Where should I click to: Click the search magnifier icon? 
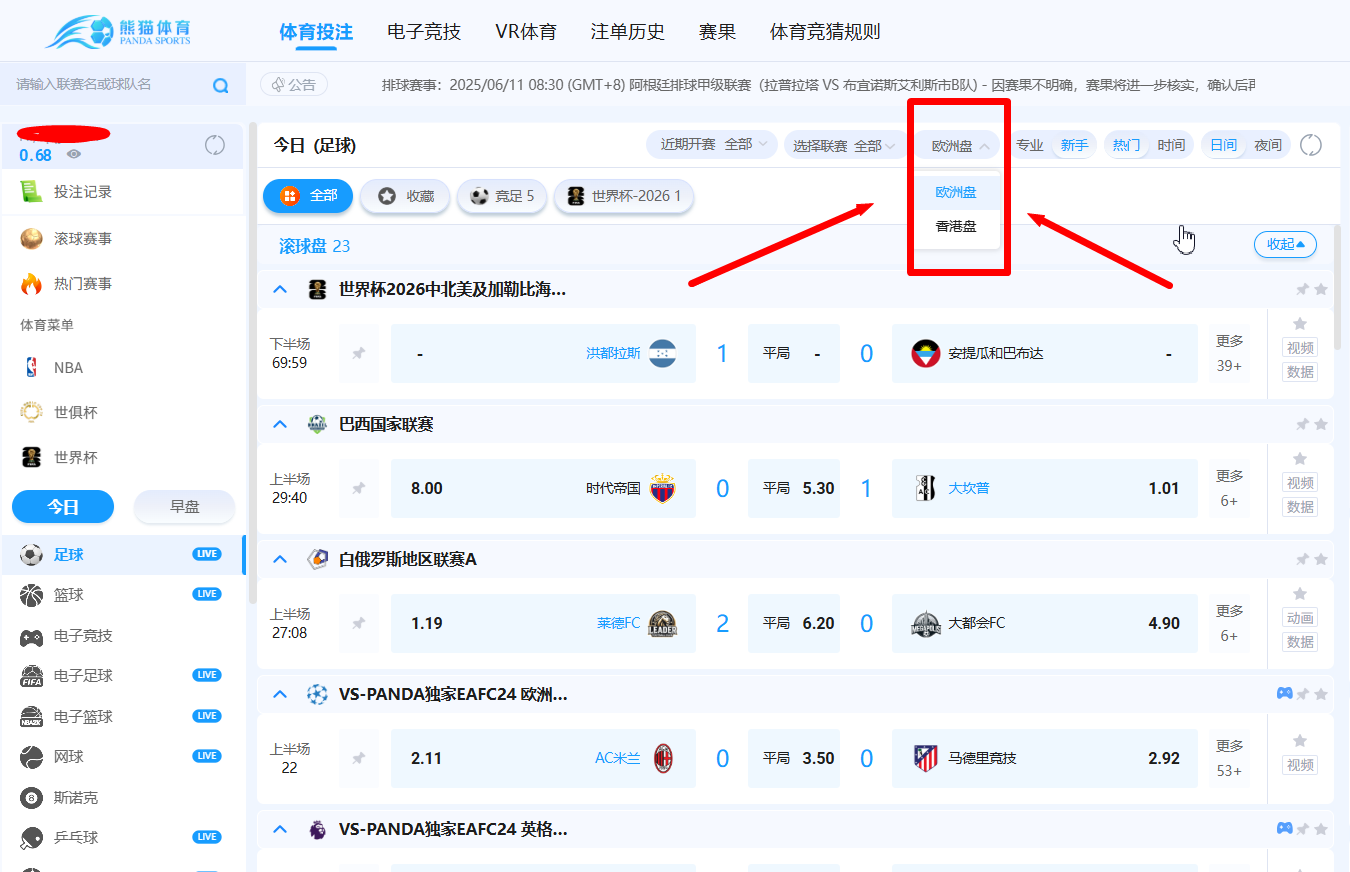(221, 85)
